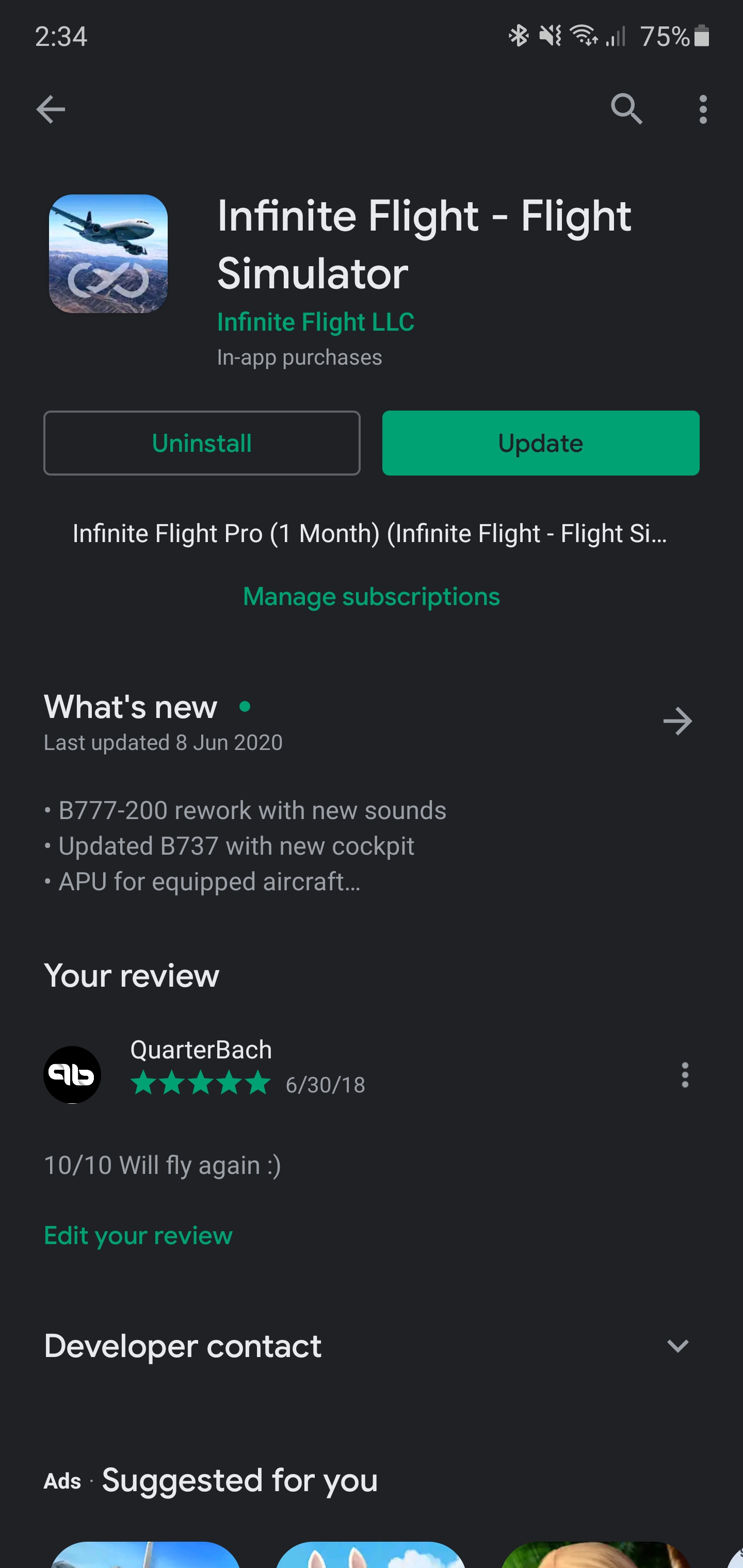
Task: Tap the Wi-Fi status icon
Action: 584,36
